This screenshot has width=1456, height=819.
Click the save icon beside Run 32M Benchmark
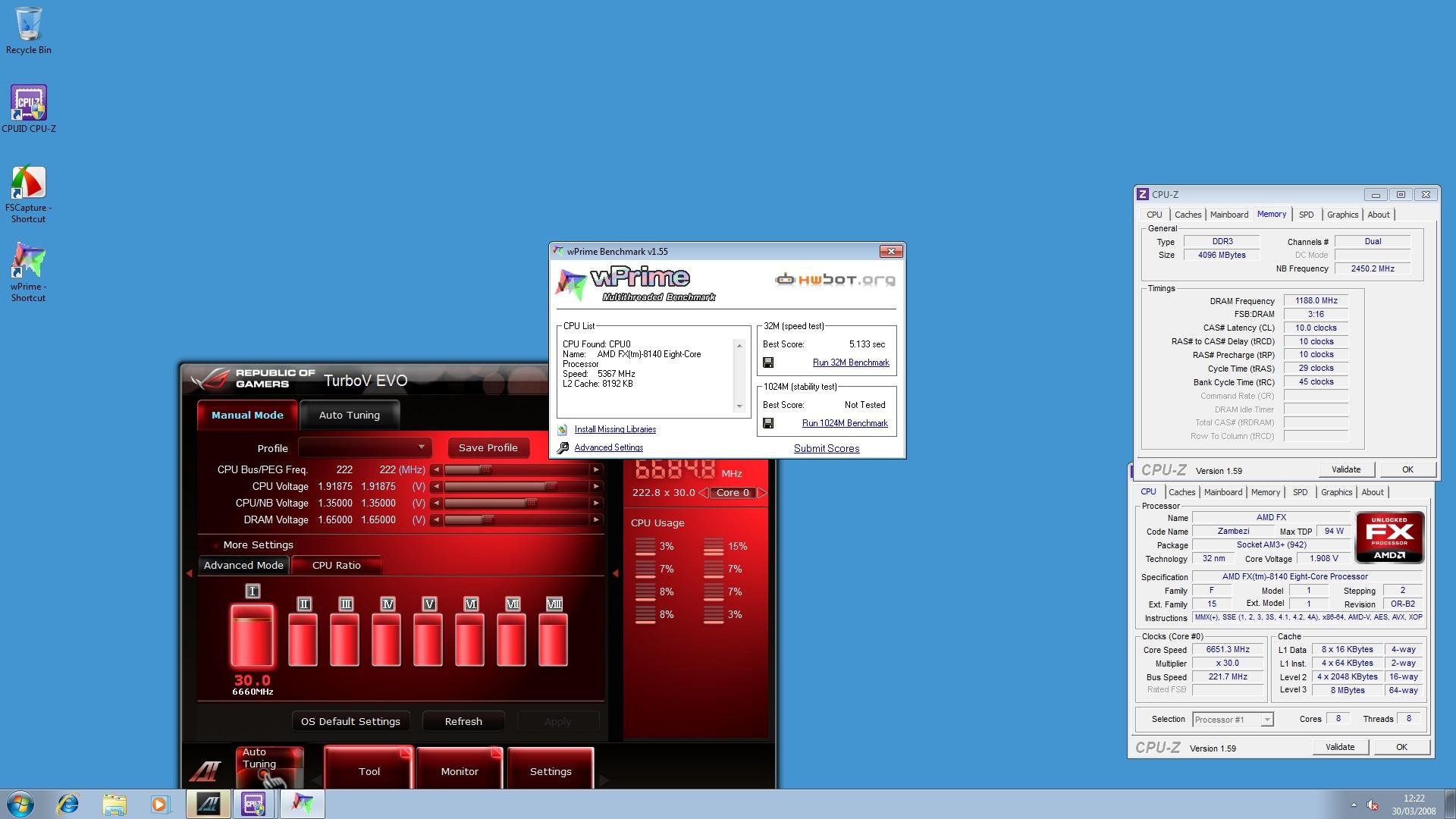(x=768, y=362)
